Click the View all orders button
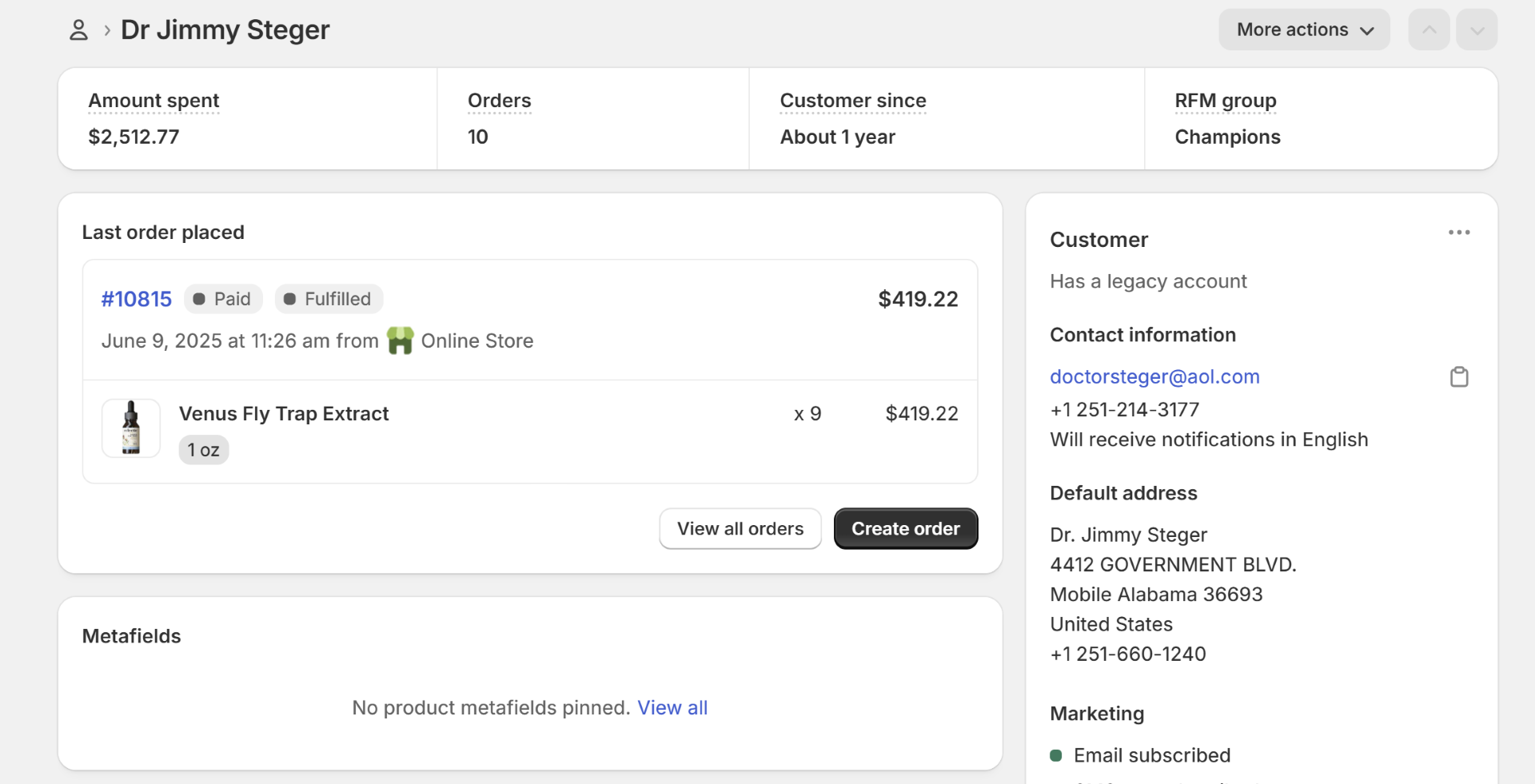This screenshot has height=784, width=1535. click(x=740, y=529)
